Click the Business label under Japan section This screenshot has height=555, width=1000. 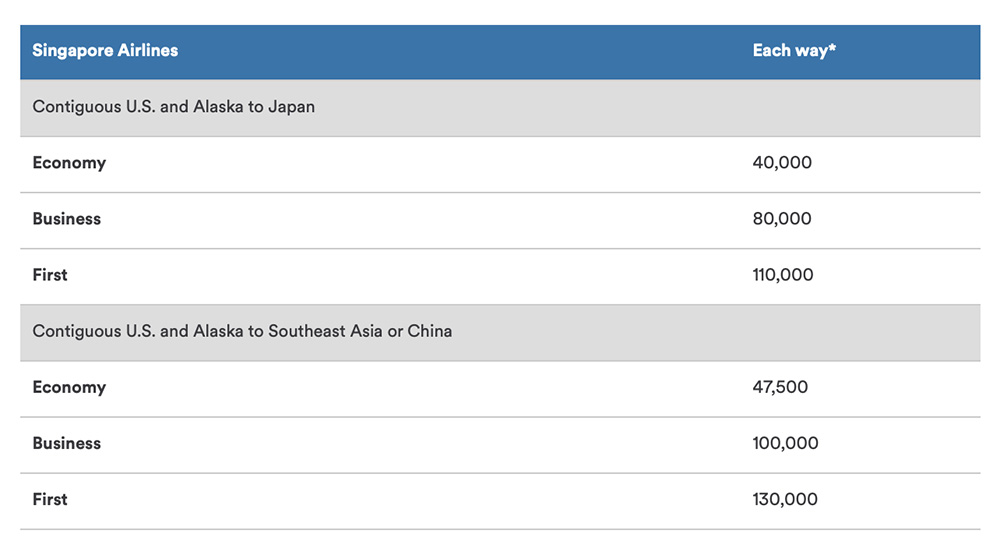[x=67, y=219]
